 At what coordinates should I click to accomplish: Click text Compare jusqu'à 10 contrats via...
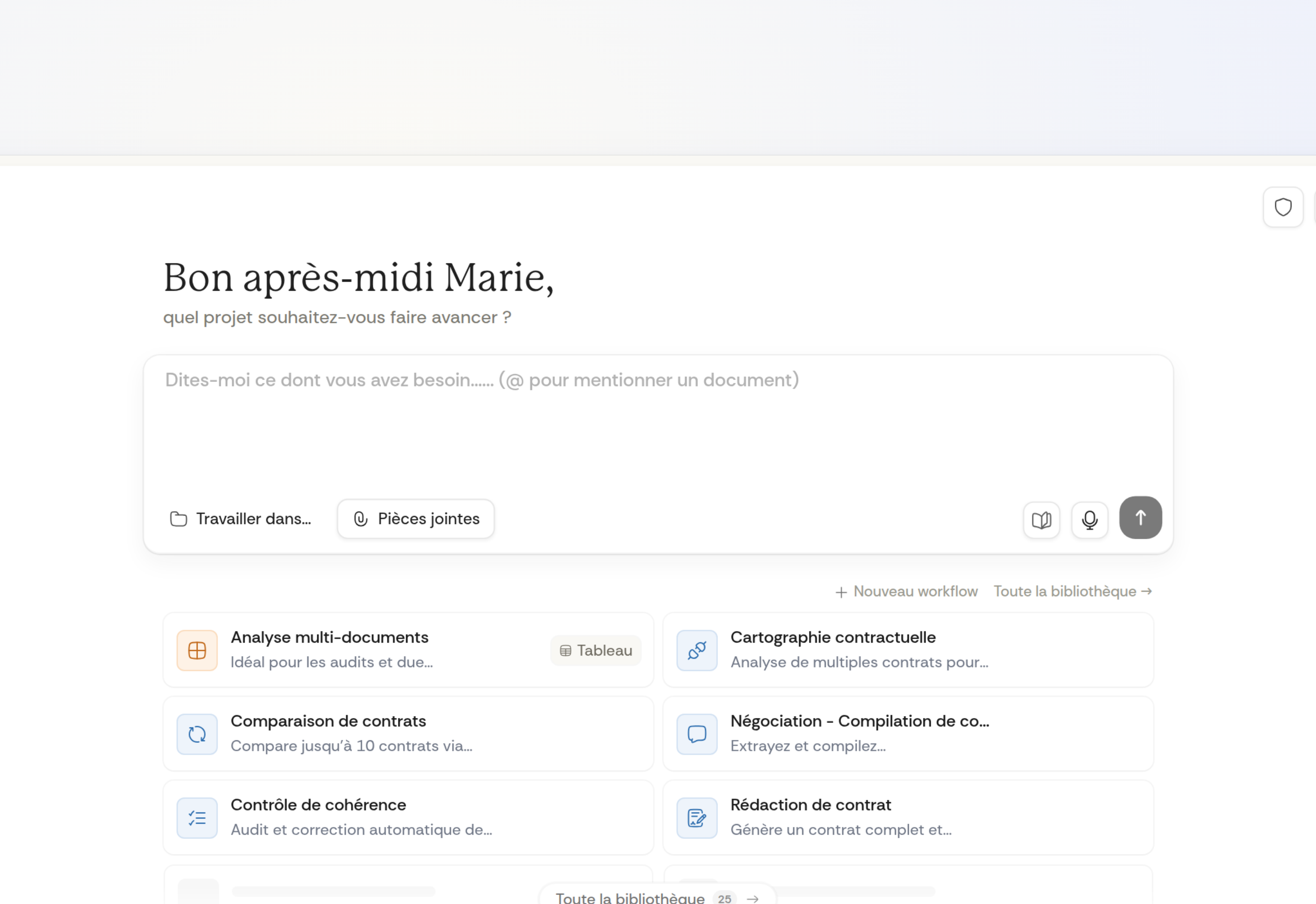(352, 746)
